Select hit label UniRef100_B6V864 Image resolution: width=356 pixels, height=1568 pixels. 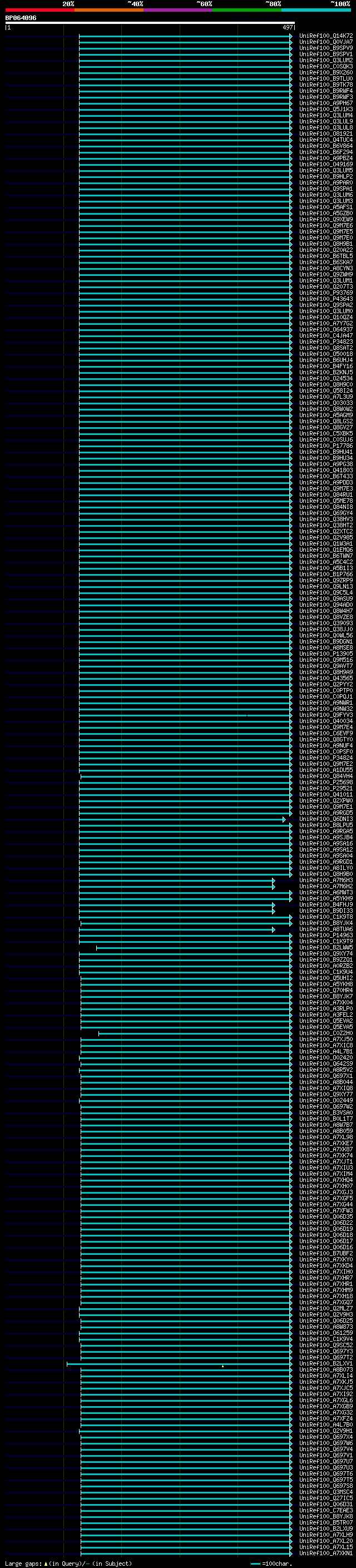point(326,146)
